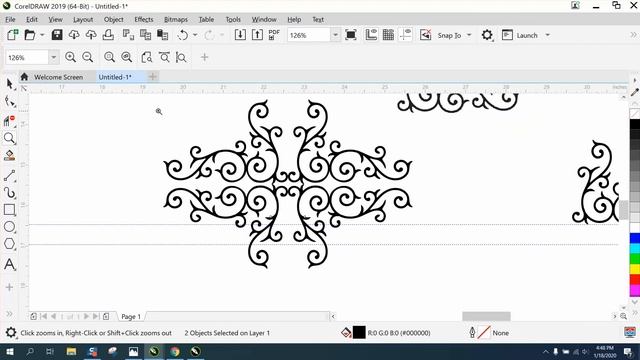This screenshot has height=360, width=640.
Task: Click the property bar zoom level field
Action: click(28, 58)
